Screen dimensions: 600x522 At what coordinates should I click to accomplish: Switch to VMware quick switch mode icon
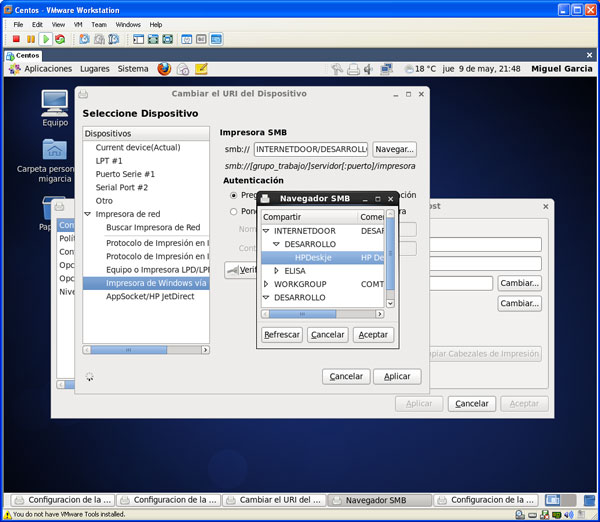pyautogui.click(x=153, y=39)
